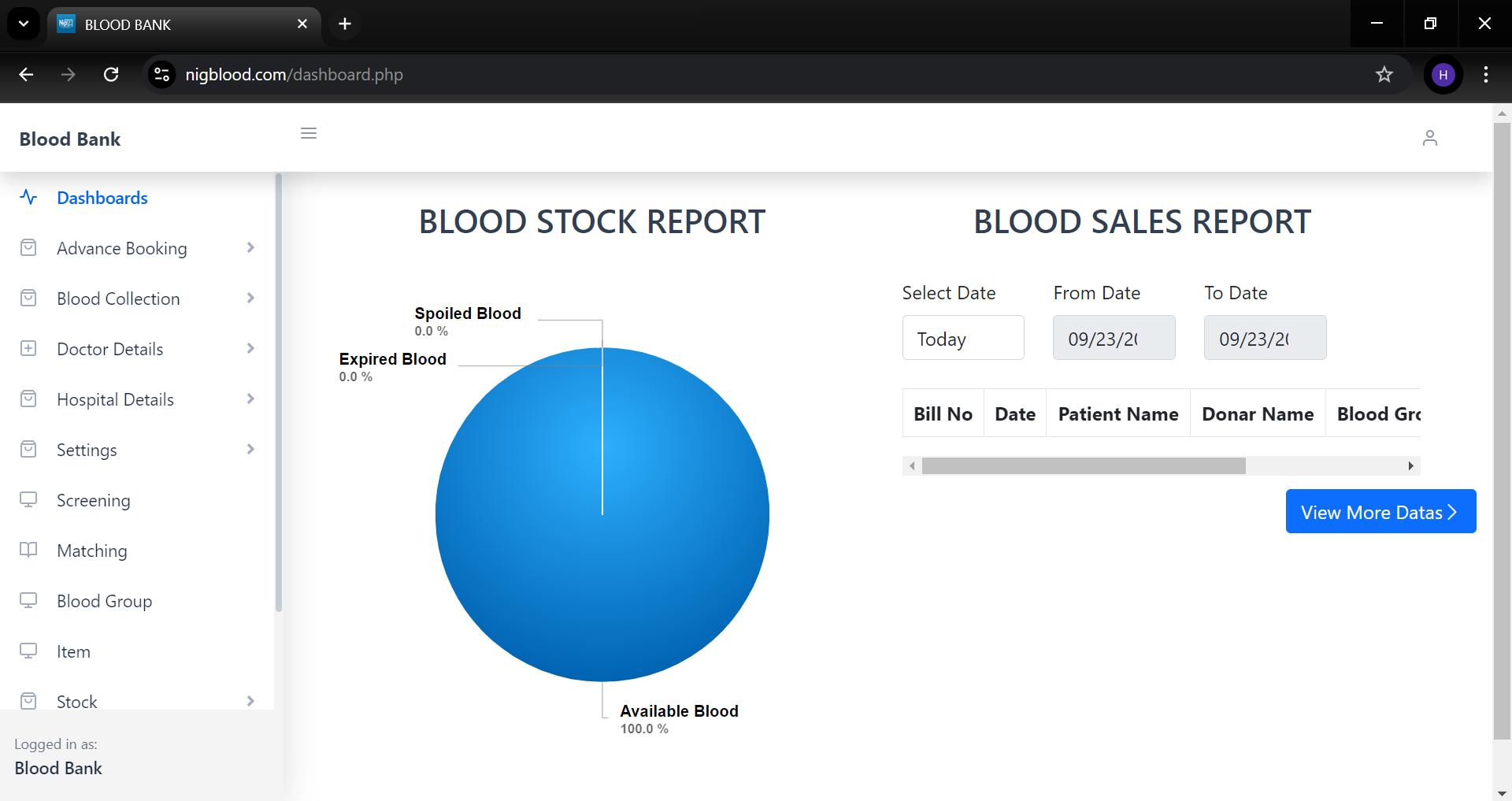Click the Blood Bank brand logo link
This screenshot has height=801, width=1512.
(x=70, y=139)
